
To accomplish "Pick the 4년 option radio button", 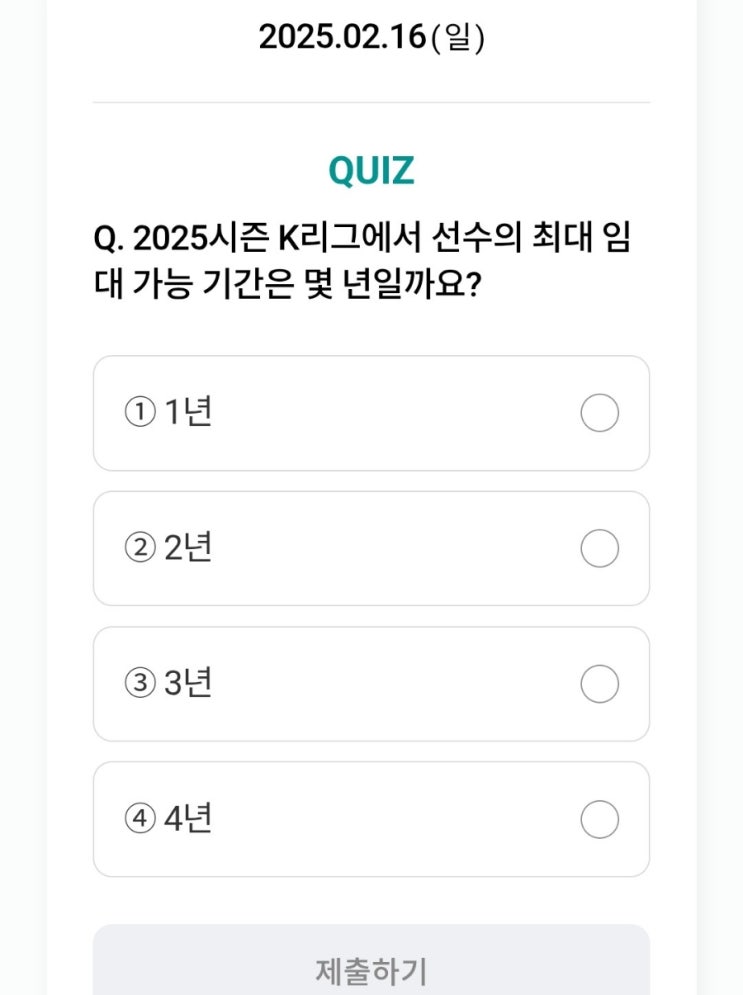I will [x=600, y=820].
